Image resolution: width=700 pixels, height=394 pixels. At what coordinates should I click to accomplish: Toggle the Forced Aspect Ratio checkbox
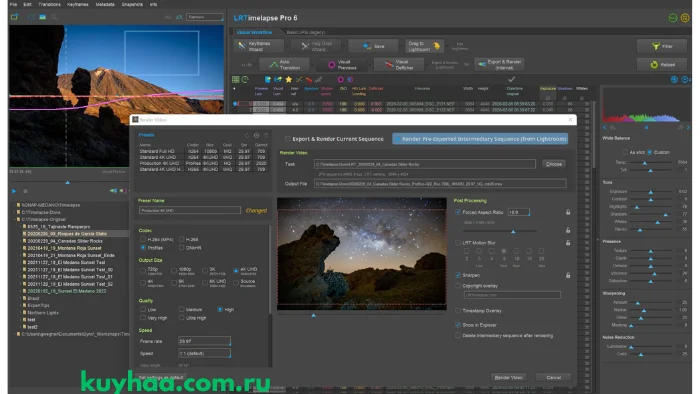coord(458,212)
